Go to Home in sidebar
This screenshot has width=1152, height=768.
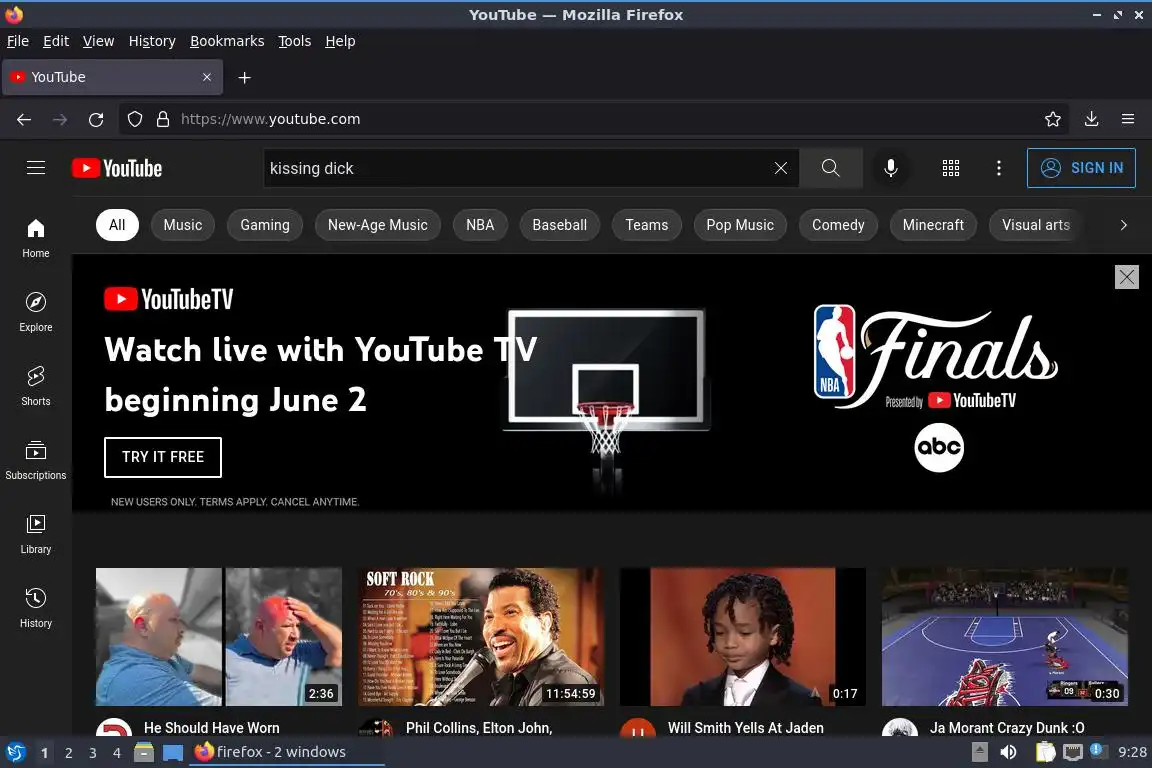pyautogui.click(x=35, y=238)
